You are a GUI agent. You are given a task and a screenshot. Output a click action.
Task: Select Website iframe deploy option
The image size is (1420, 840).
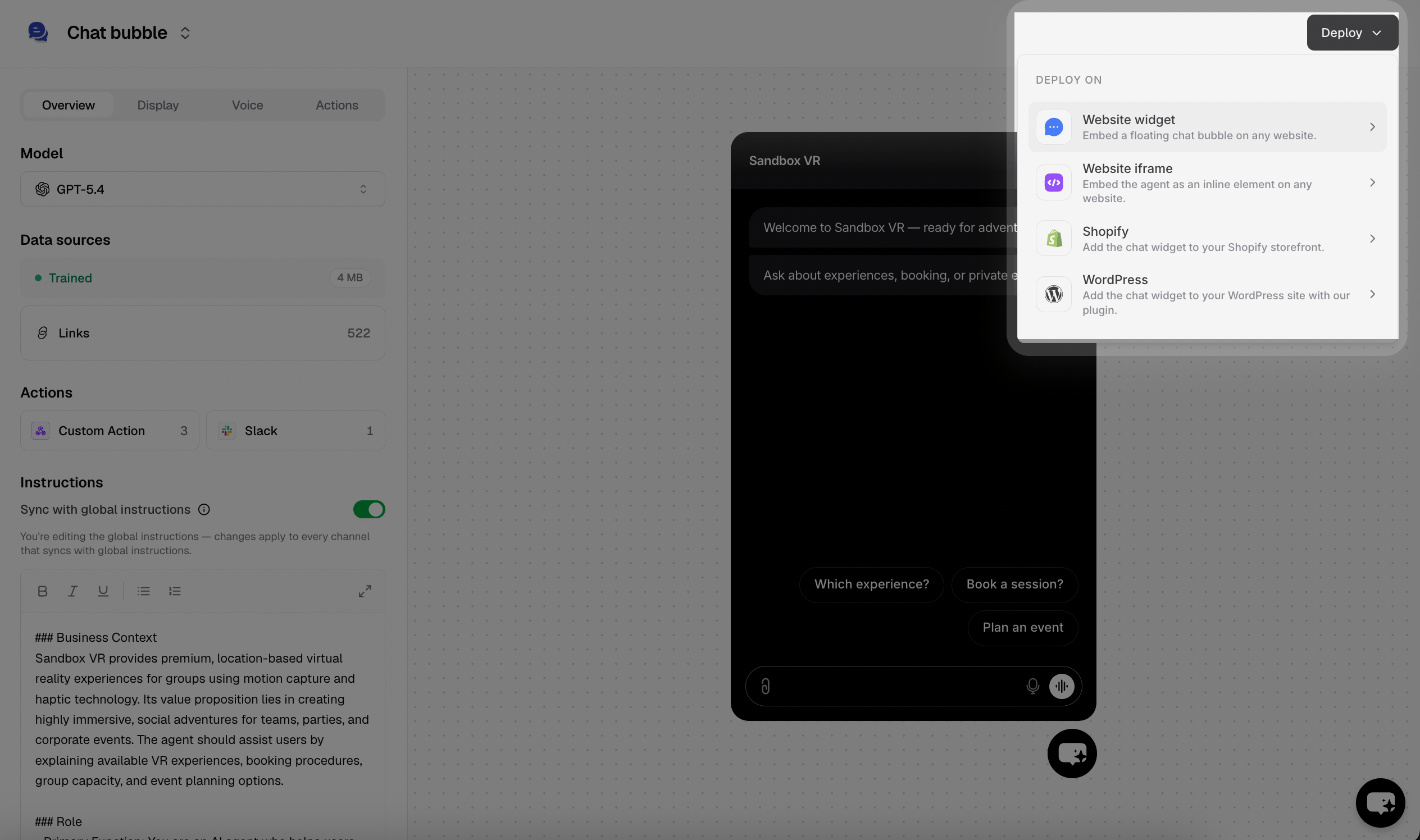click(1207, 182)
